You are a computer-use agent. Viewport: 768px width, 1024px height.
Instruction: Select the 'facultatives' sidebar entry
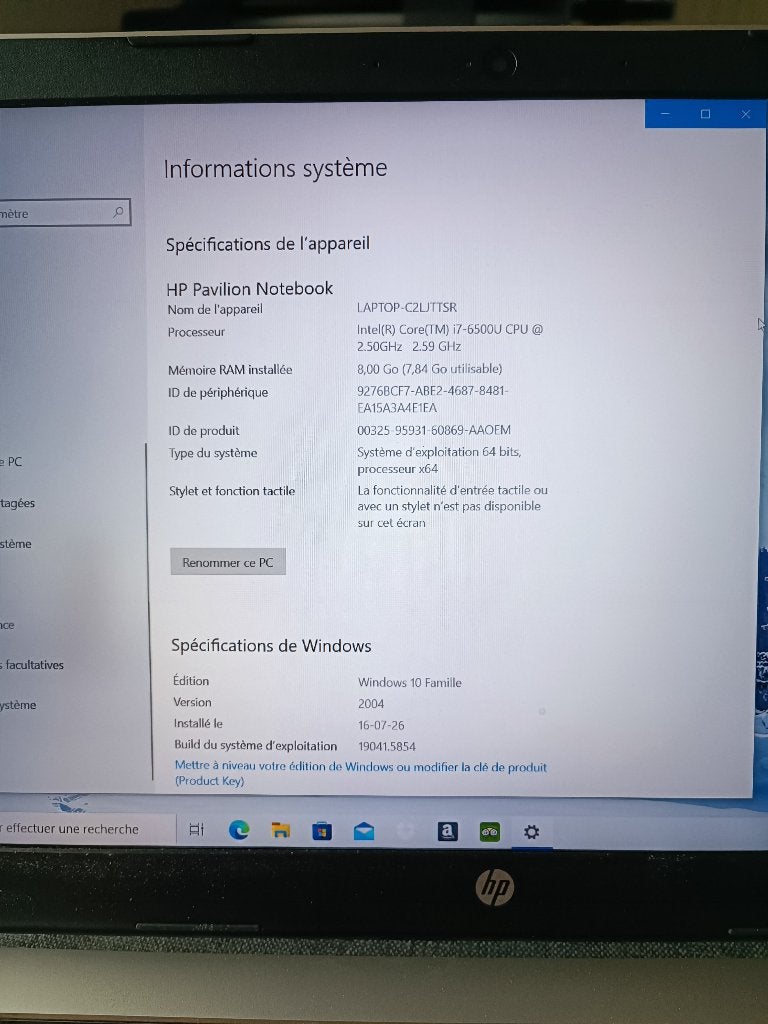(x=33, y=665)
